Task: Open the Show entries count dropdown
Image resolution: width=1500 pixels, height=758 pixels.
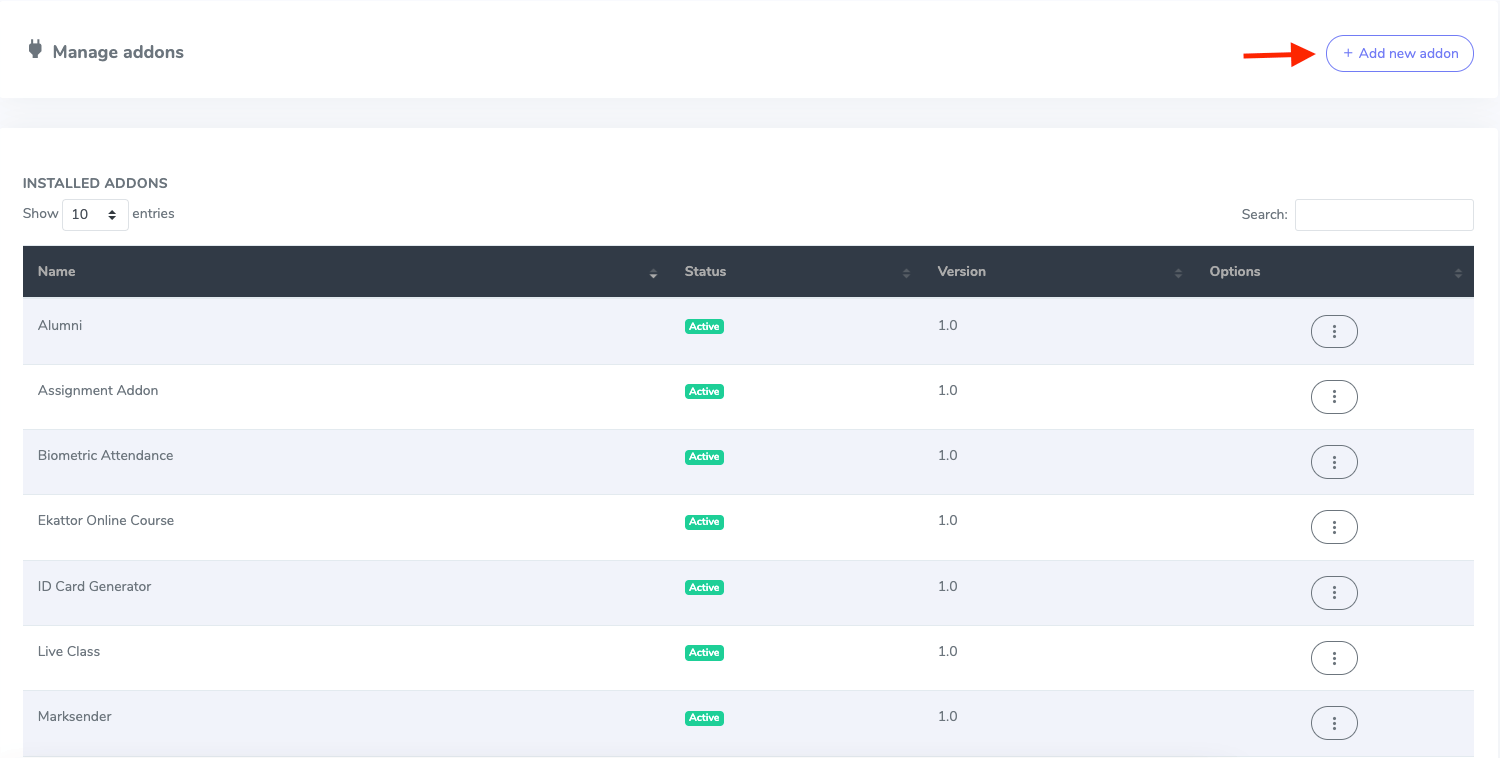Action: (x=95, y=215)
